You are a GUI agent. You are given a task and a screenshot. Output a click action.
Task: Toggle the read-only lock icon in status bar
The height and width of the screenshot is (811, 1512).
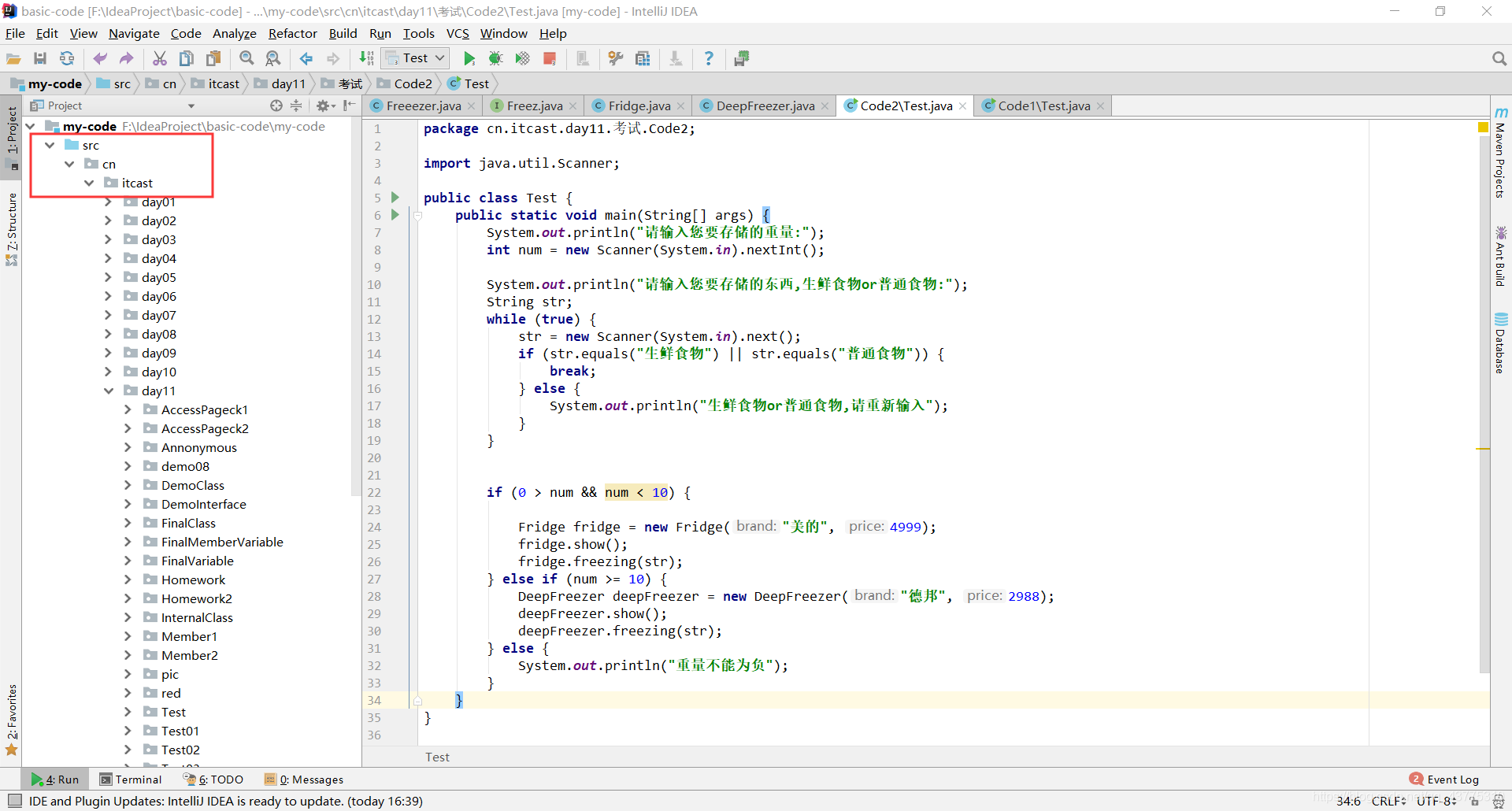1474,801
